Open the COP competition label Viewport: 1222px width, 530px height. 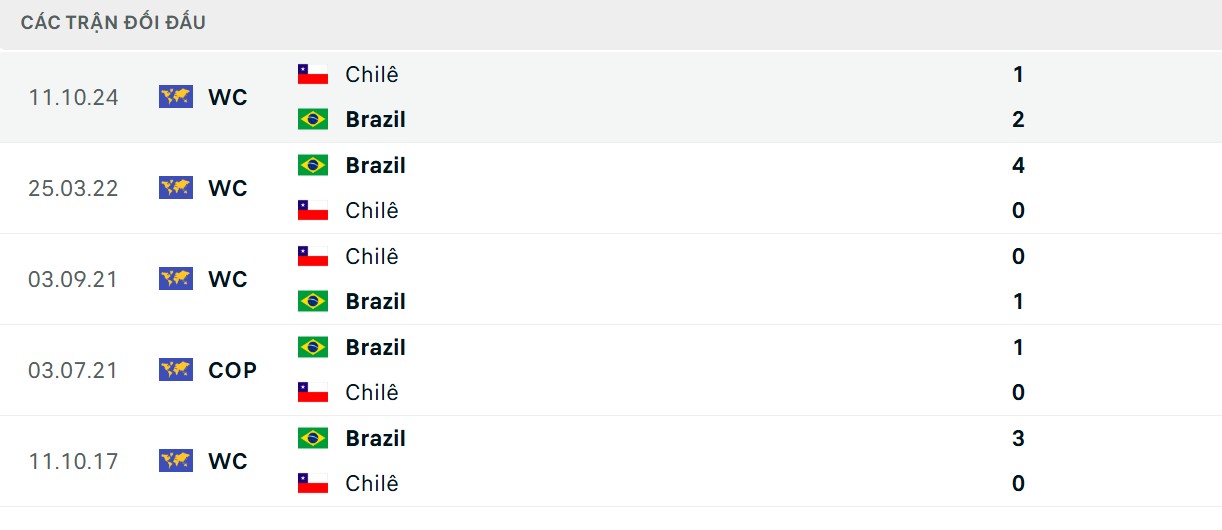pos(233,370)
